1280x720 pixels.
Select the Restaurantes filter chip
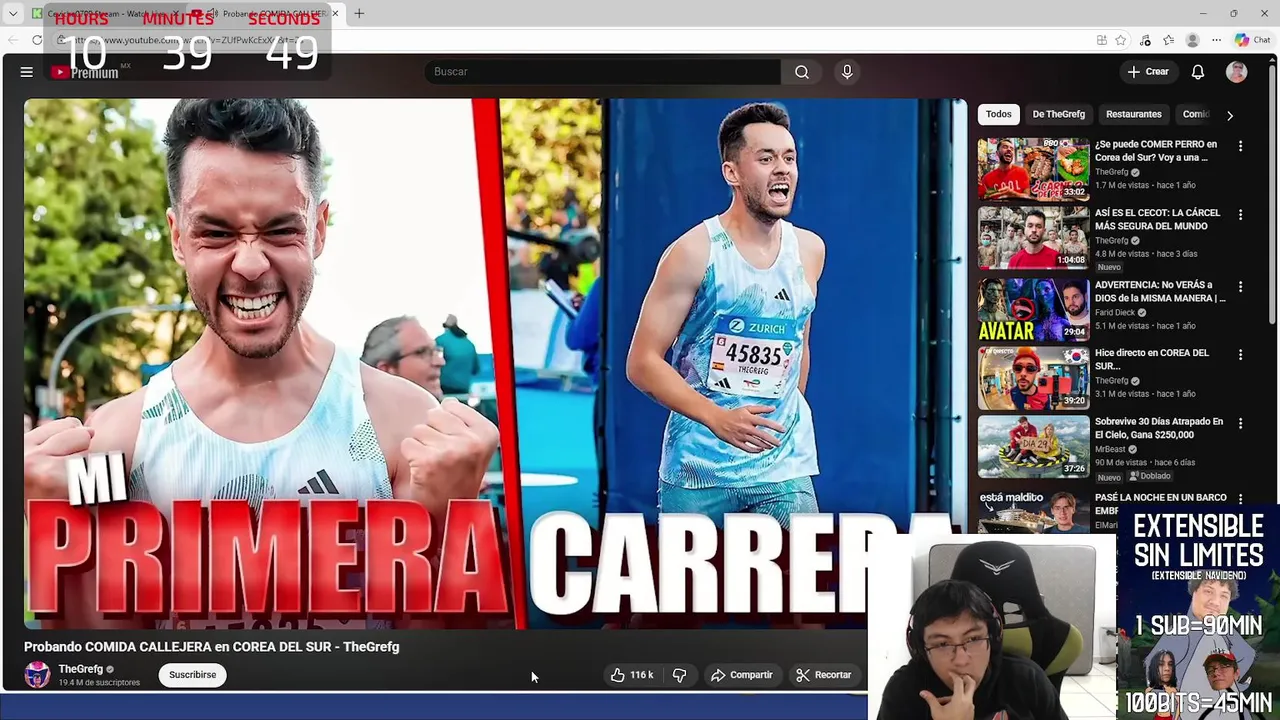pos(1133,114)
